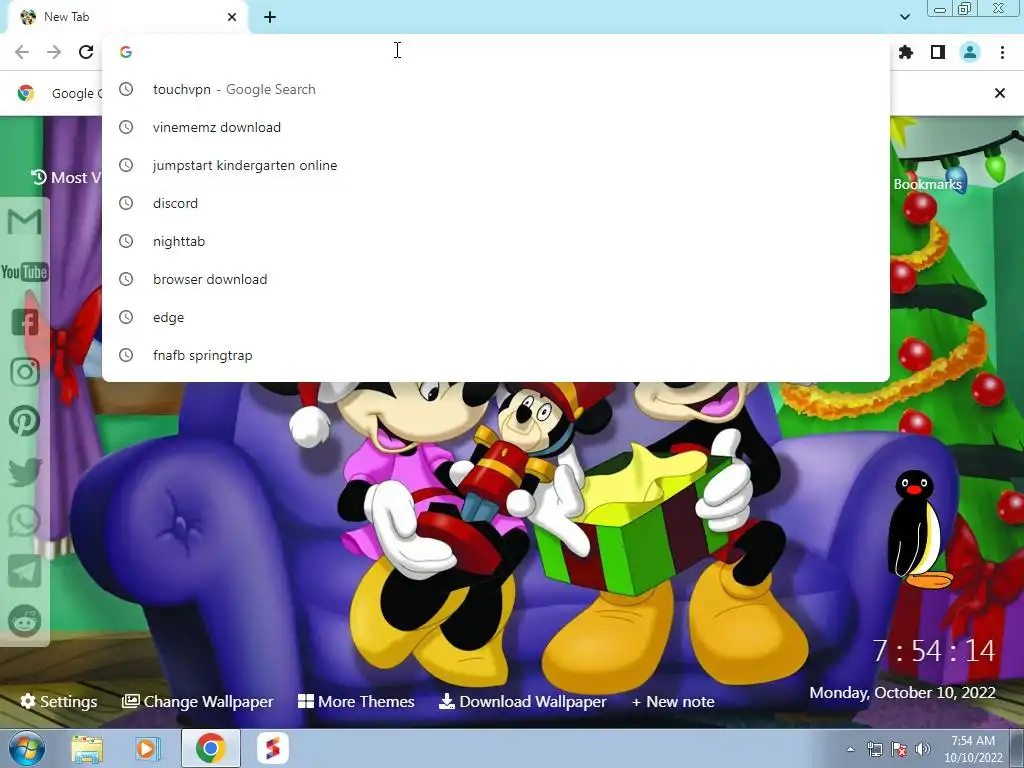Screen dimensions: 1024x768
Task: Close the New Tab tab
Action: (x=232, y=17)
